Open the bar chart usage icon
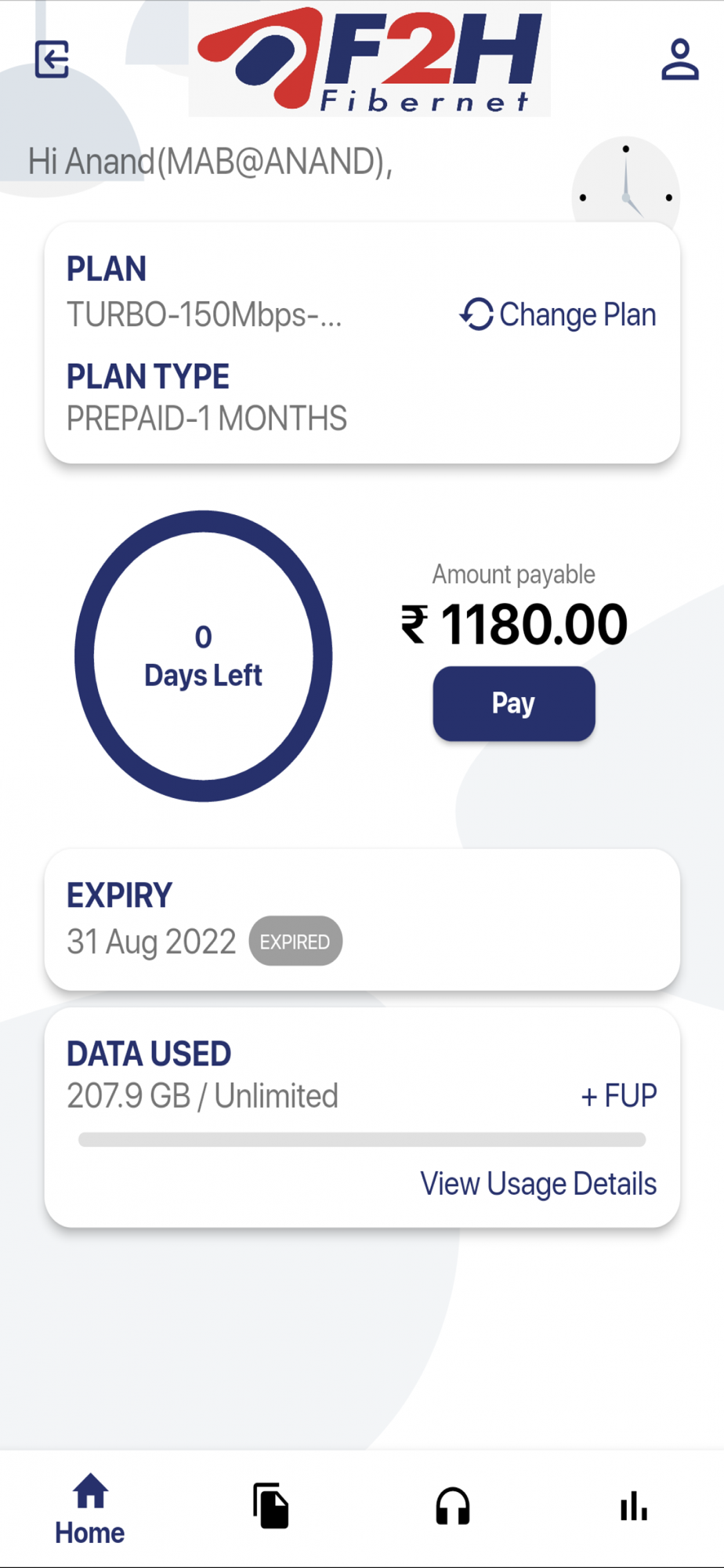This screenshot has width=724, height=1568. 633,1505
